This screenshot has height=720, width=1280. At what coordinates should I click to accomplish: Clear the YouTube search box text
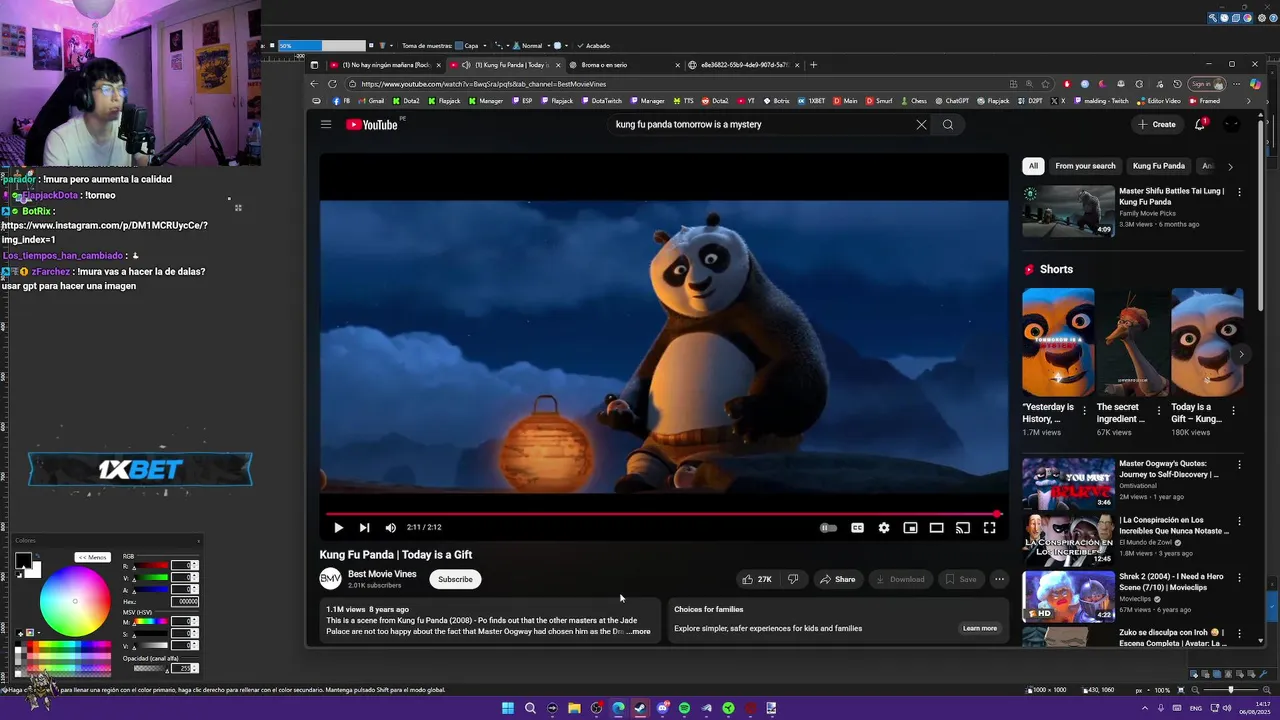point(921,124)
